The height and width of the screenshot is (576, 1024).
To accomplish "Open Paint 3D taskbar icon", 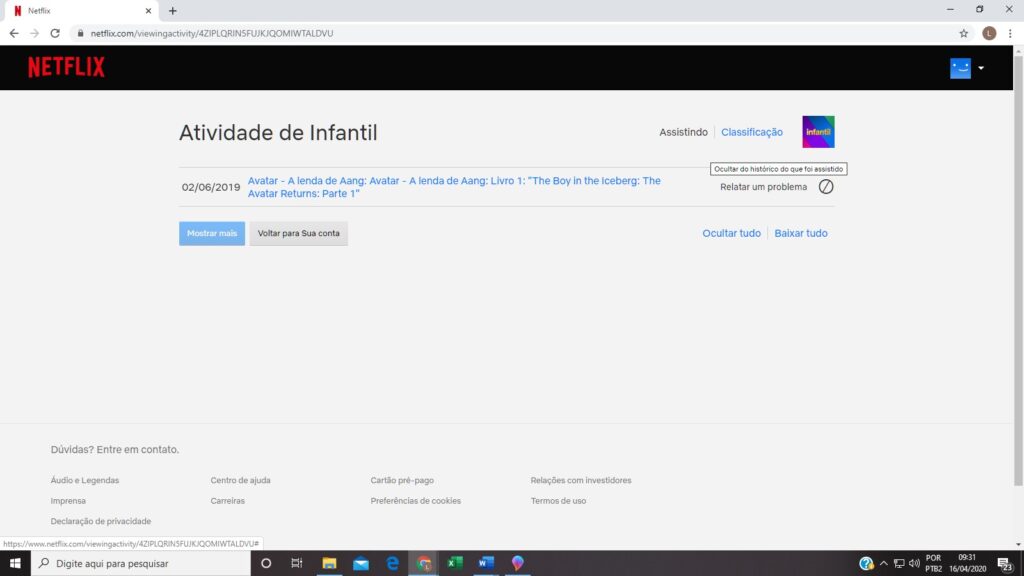I will point(518,563).
